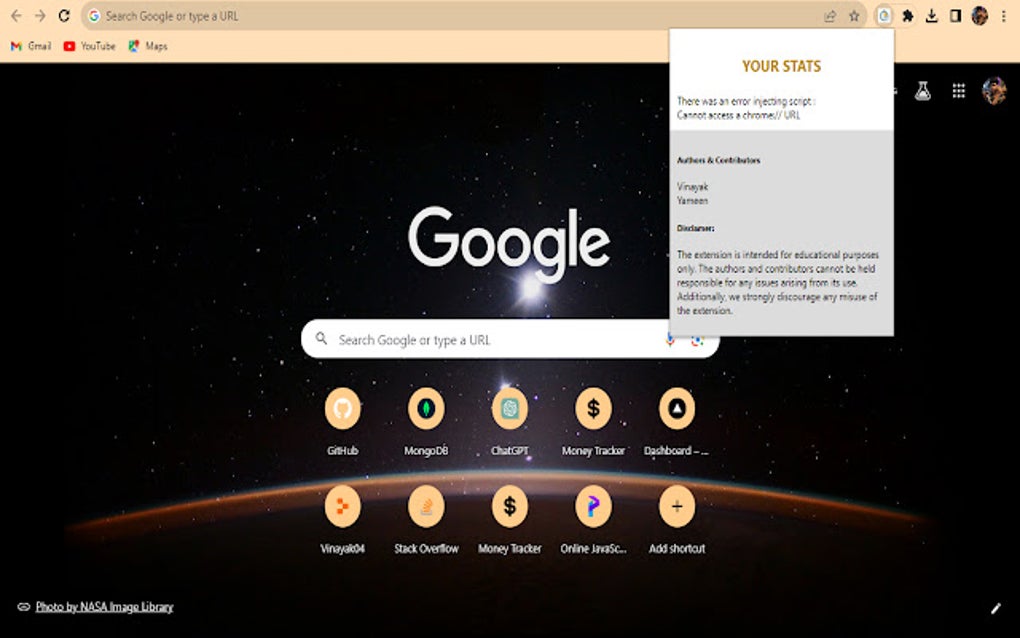Click the author name Yameen
The width and height of the screenshot is (1020, 638).
tap(692, 201)
